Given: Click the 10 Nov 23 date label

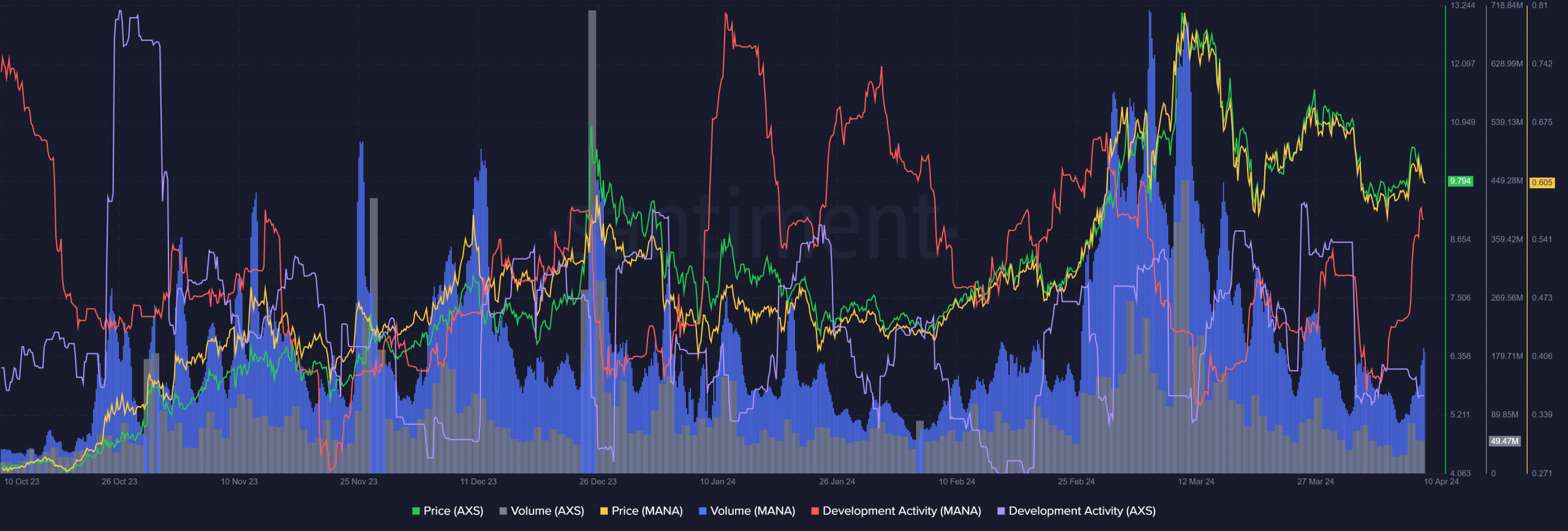Looking at the screenshot, I should click(239, 481).
